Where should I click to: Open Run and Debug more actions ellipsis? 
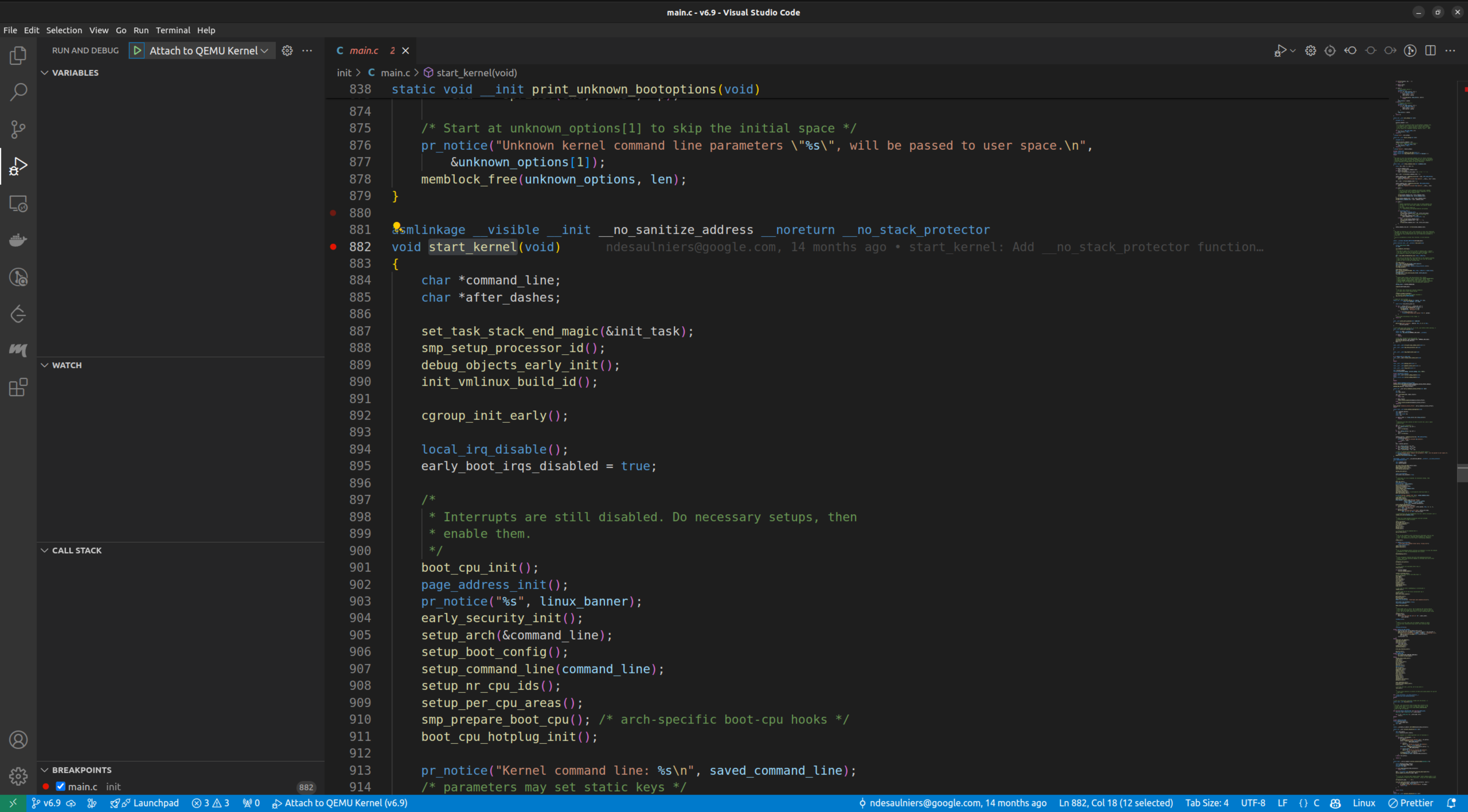[307, 51]
